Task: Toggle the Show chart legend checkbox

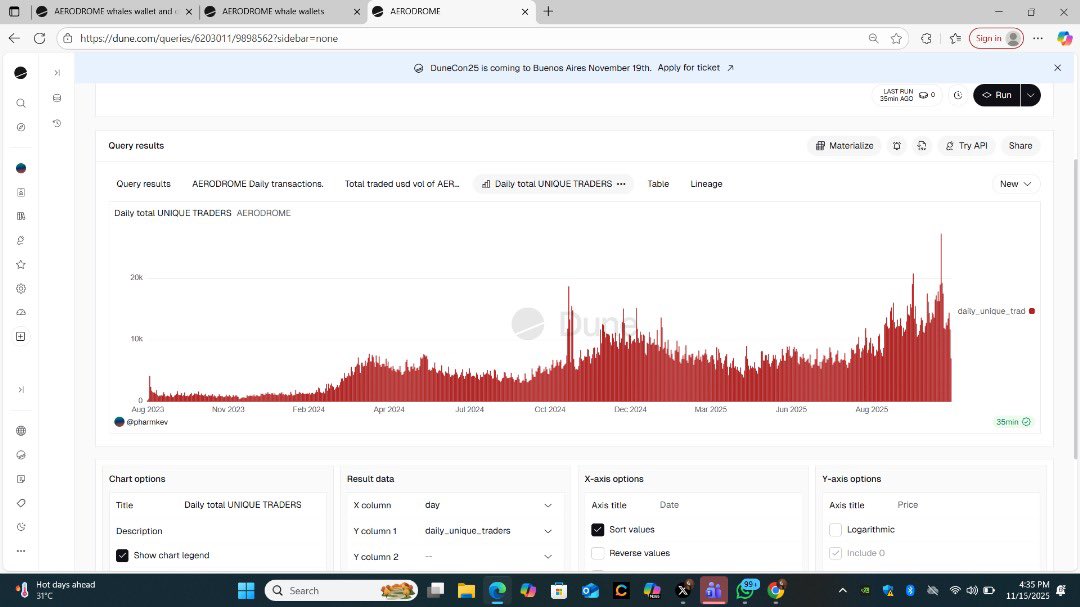Action: point(122,555)
